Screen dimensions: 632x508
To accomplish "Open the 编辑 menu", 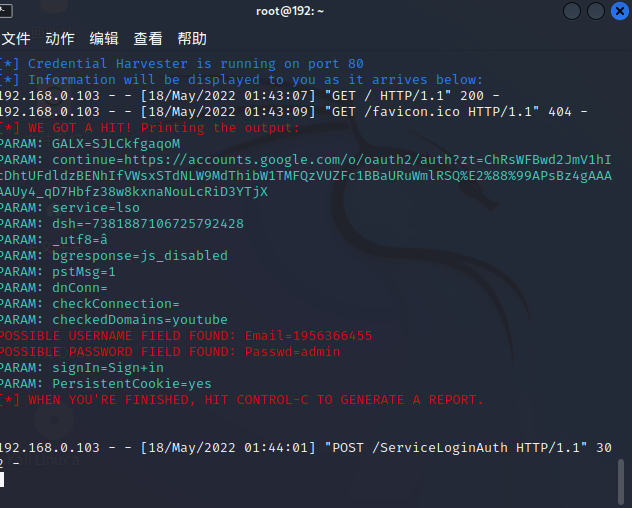I will point(104,39).
